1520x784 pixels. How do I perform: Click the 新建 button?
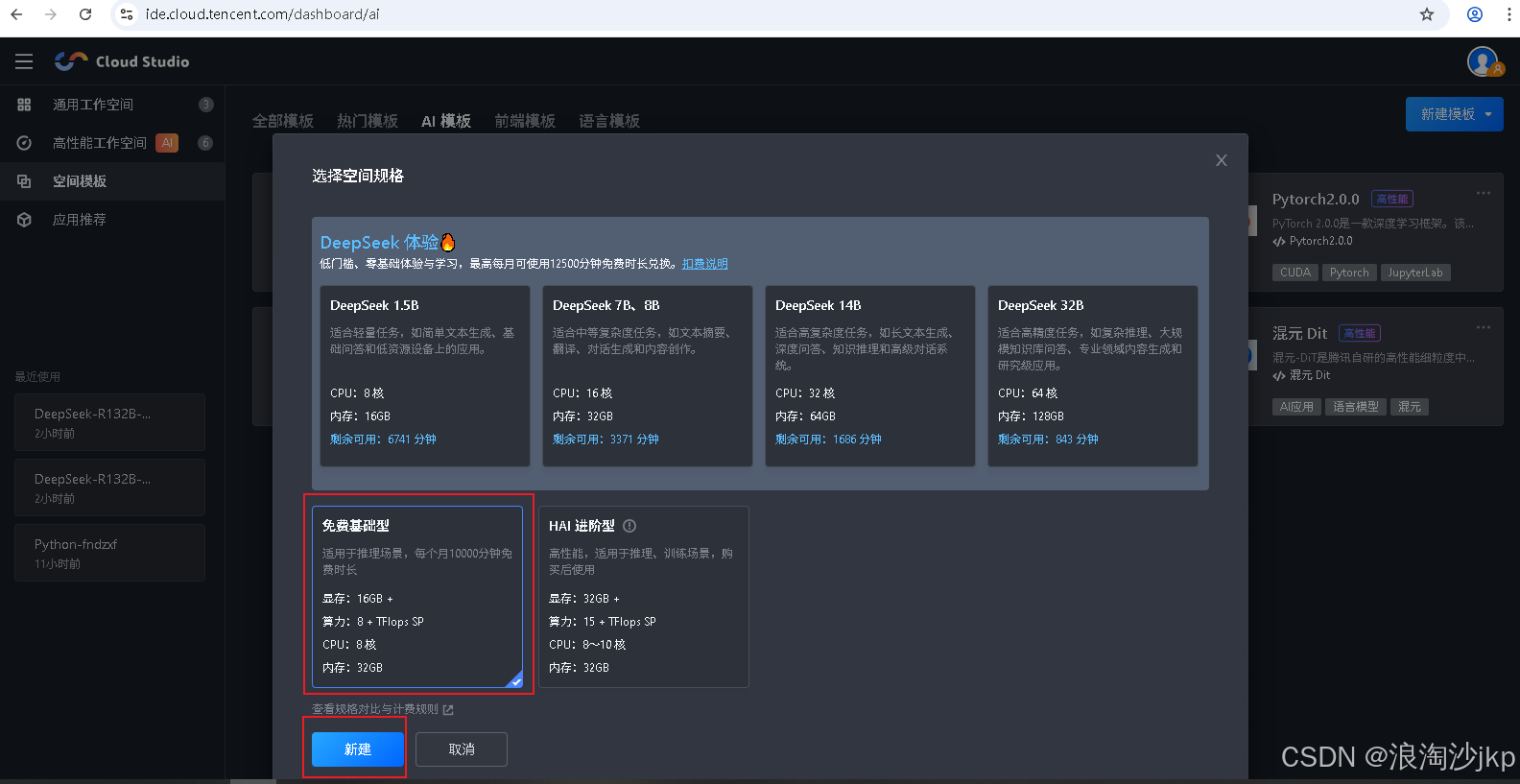tap(358, 749)
